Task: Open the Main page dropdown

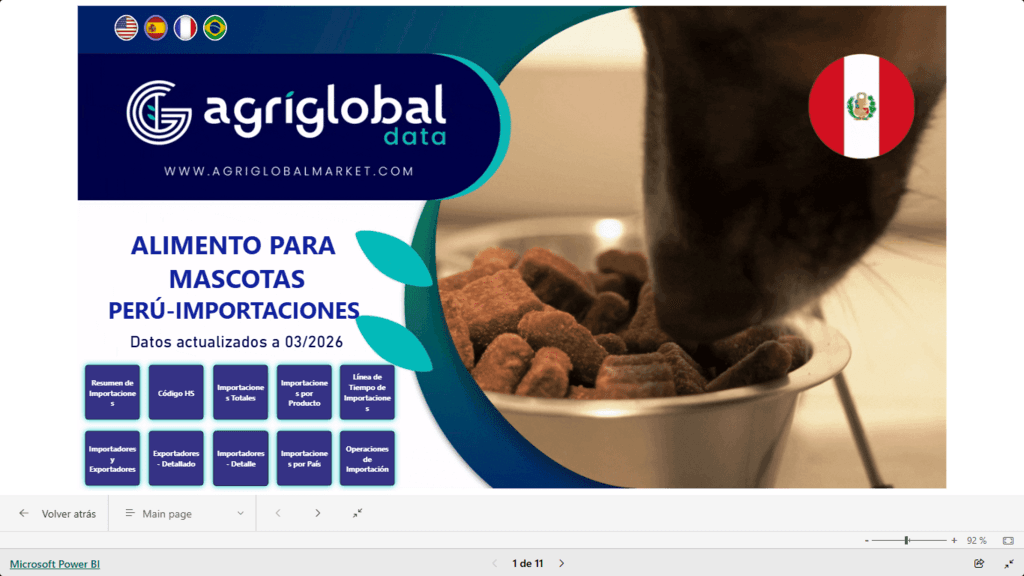Action: pos(181,512)
